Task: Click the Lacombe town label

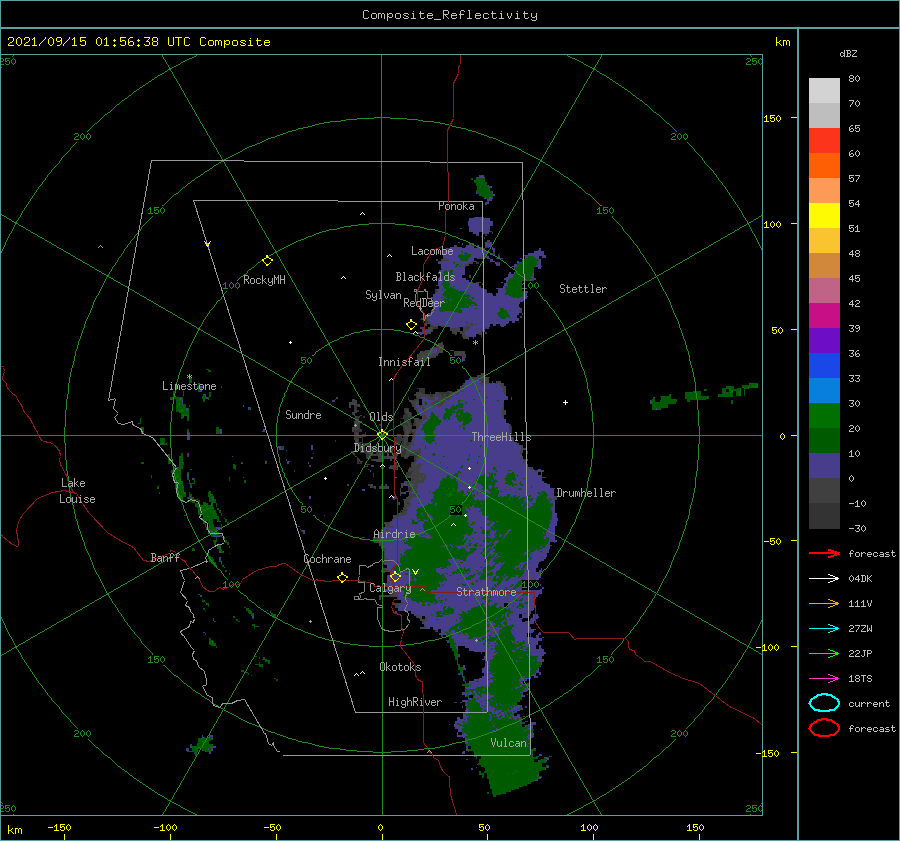Action: (x=432, y=251)
